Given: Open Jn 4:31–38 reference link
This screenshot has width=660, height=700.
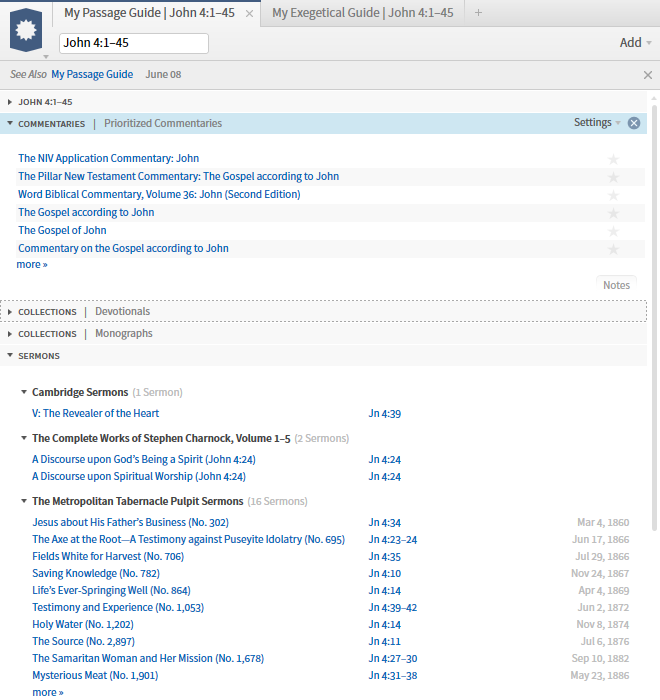Looking at the screenshot, I should (393, 675).
